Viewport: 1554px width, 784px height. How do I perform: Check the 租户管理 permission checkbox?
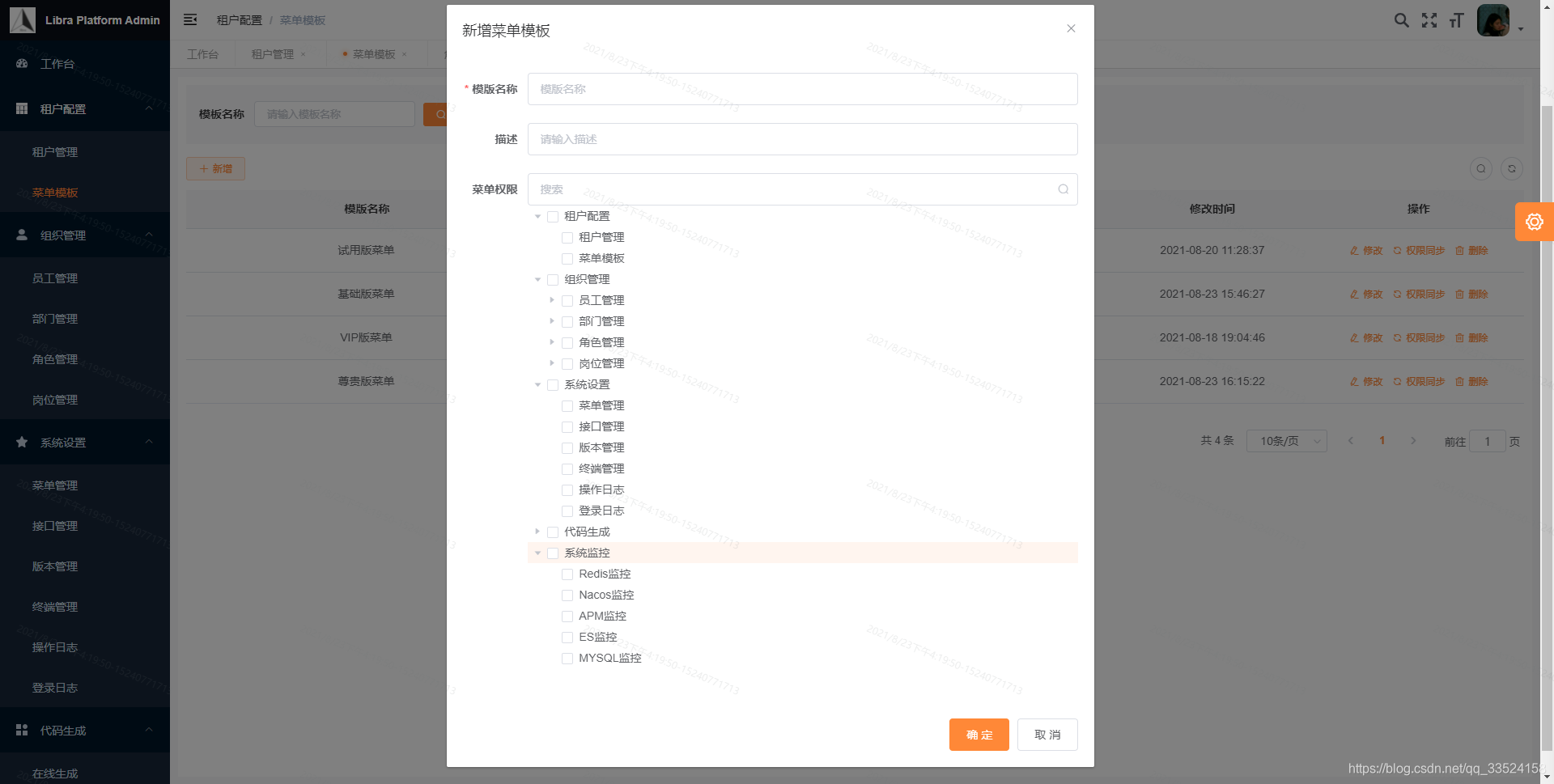point(567,237)
